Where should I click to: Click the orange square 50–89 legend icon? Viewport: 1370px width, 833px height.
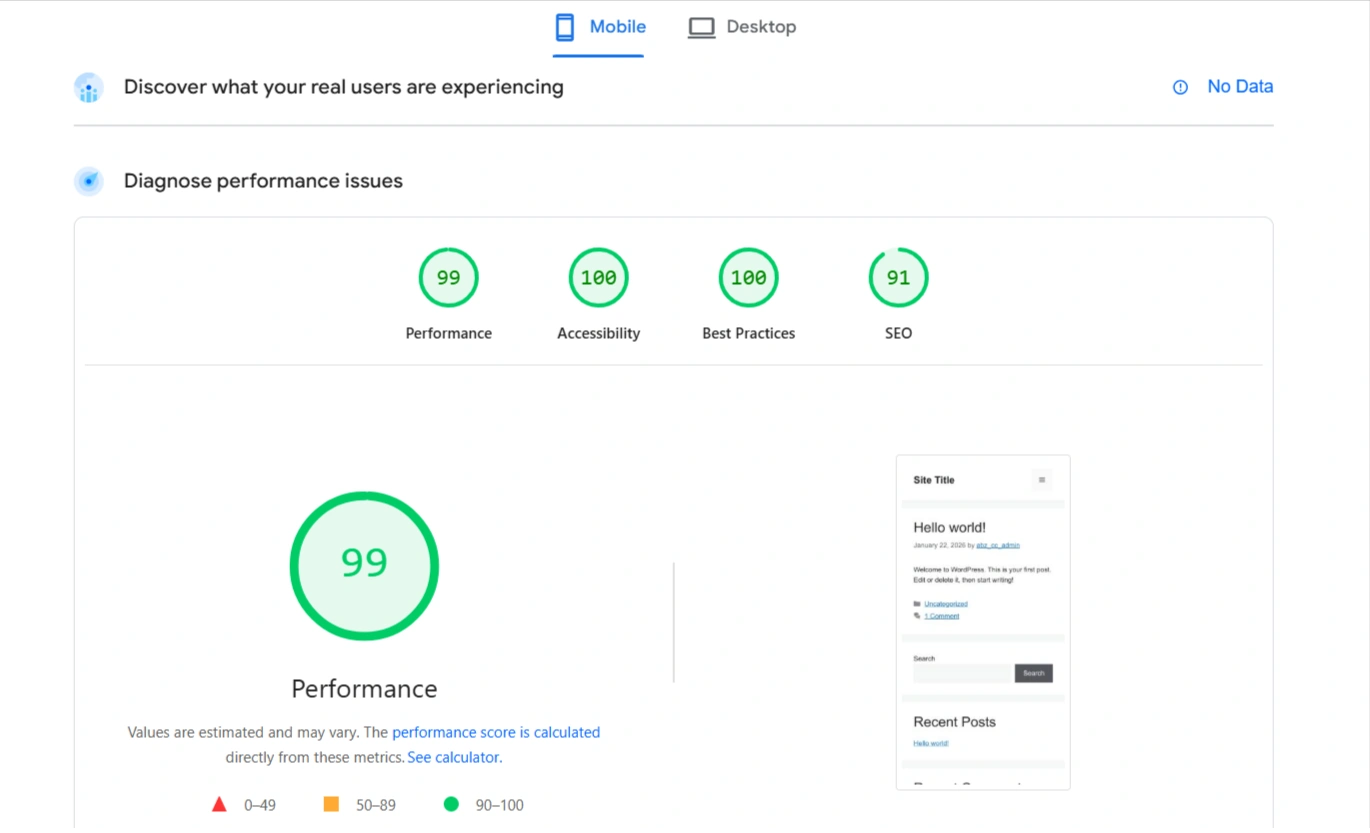[x=331, y=804]
